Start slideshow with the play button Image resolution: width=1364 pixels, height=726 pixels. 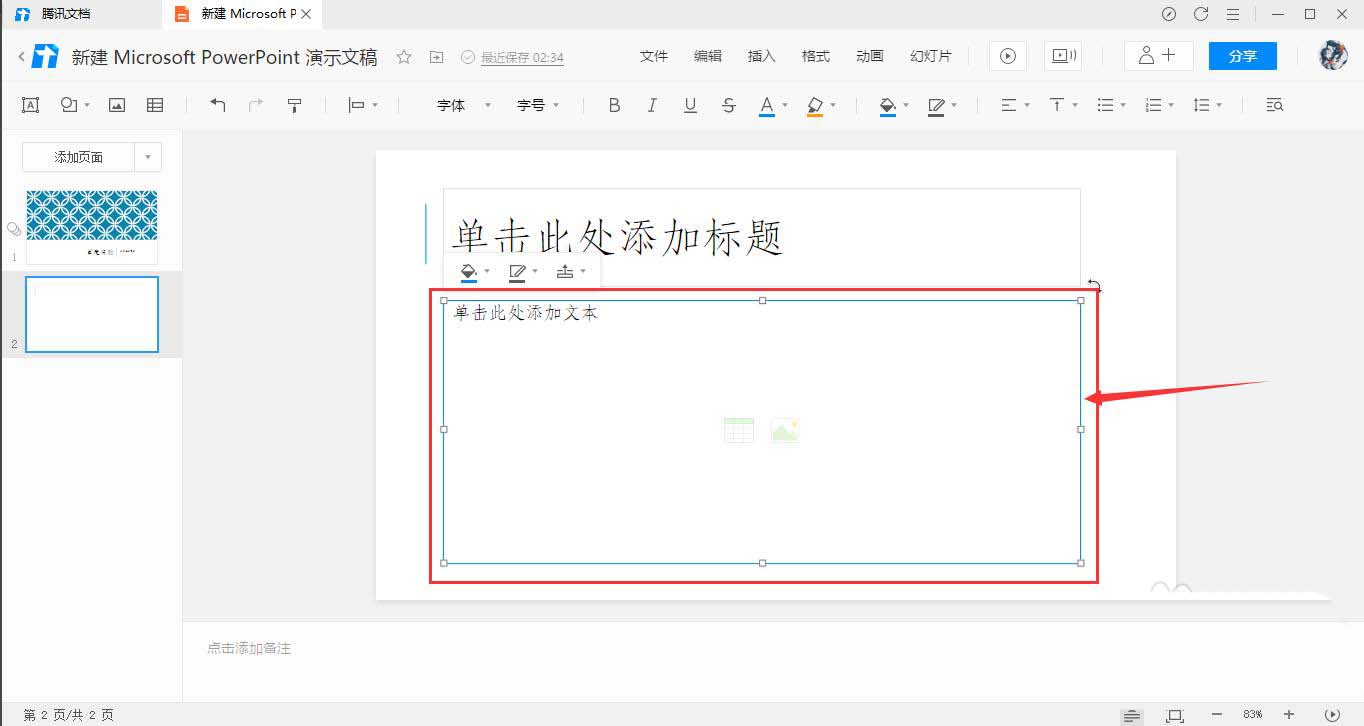point(1008,56)
